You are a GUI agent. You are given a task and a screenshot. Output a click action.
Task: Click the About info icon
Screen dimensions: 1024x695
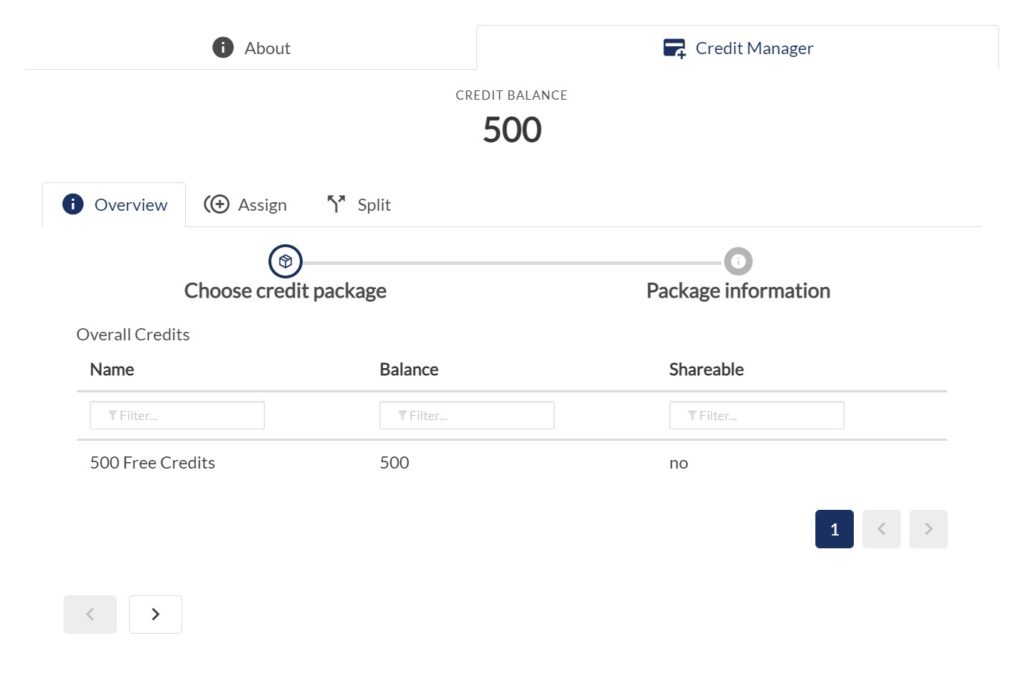(223, 48)
